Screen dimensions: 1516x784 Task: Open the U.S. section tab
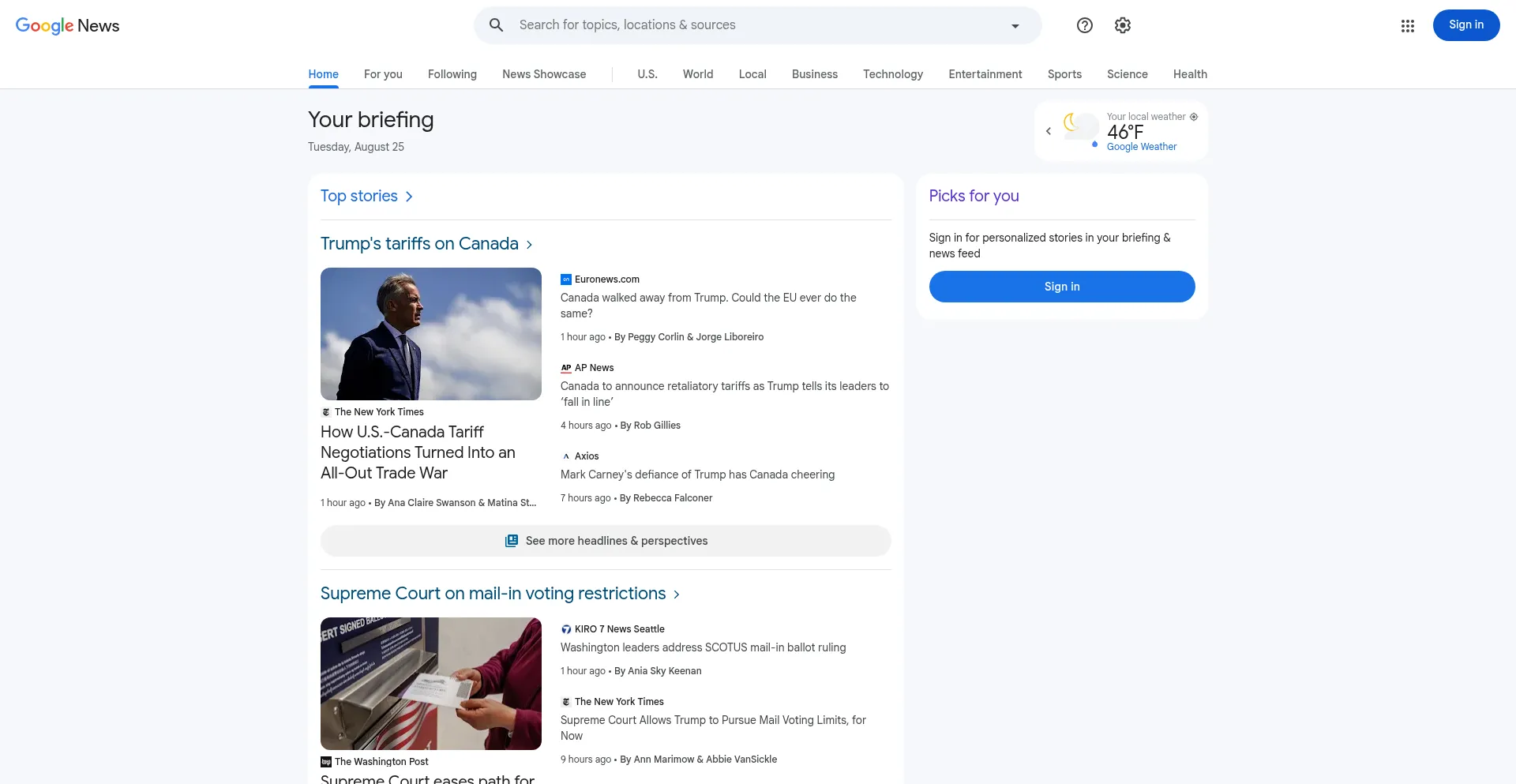[x=647, y=74]
